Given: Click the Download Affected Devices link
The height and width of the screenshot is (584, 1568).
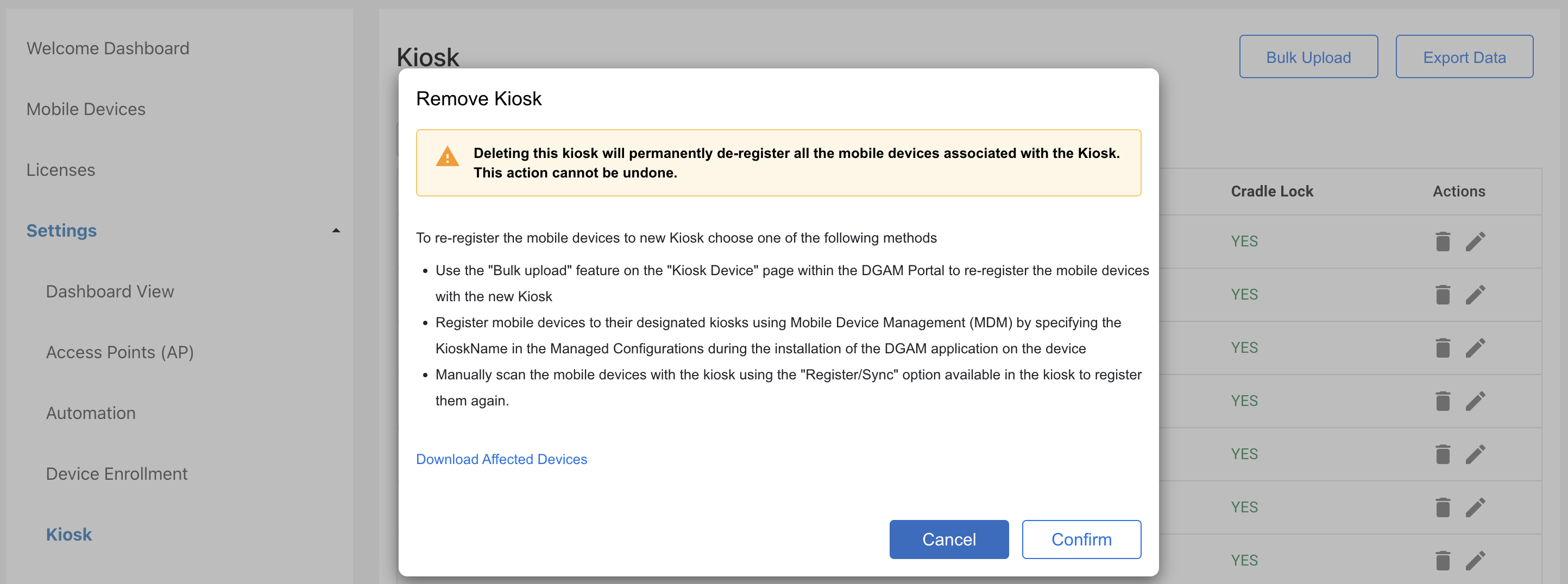Looking at the screenshot, I should pos(501,459).
